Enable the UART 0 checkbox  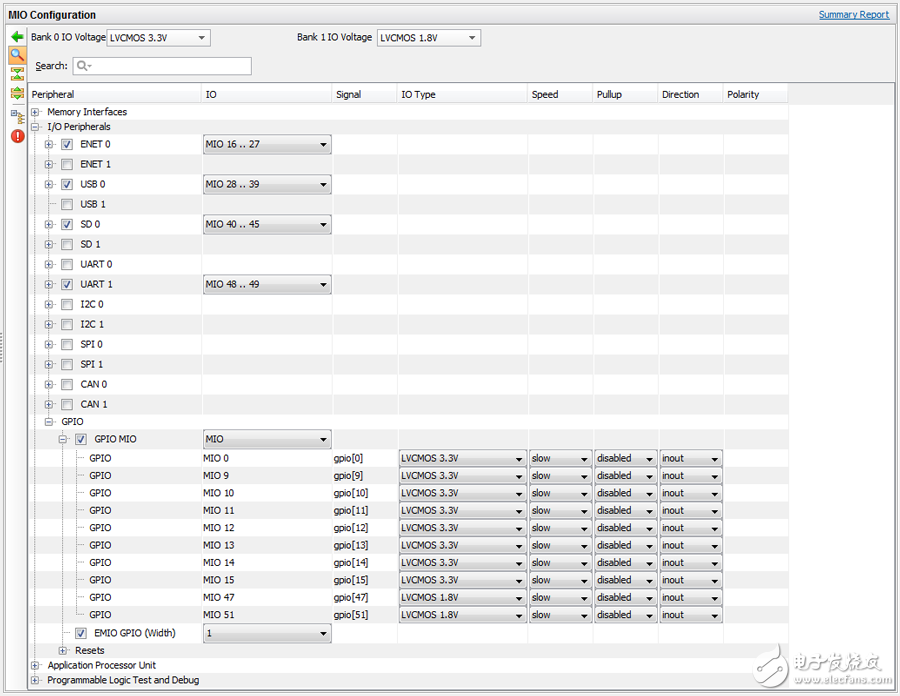point(67,264)
